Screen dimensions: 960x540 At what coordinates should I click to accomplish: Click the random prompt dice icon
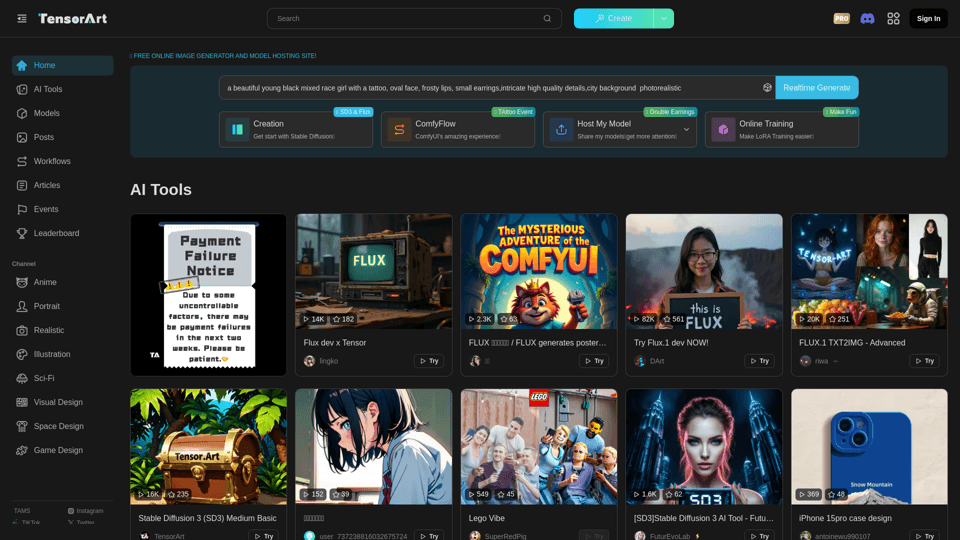pyautogui.click(x=767, y=88)
